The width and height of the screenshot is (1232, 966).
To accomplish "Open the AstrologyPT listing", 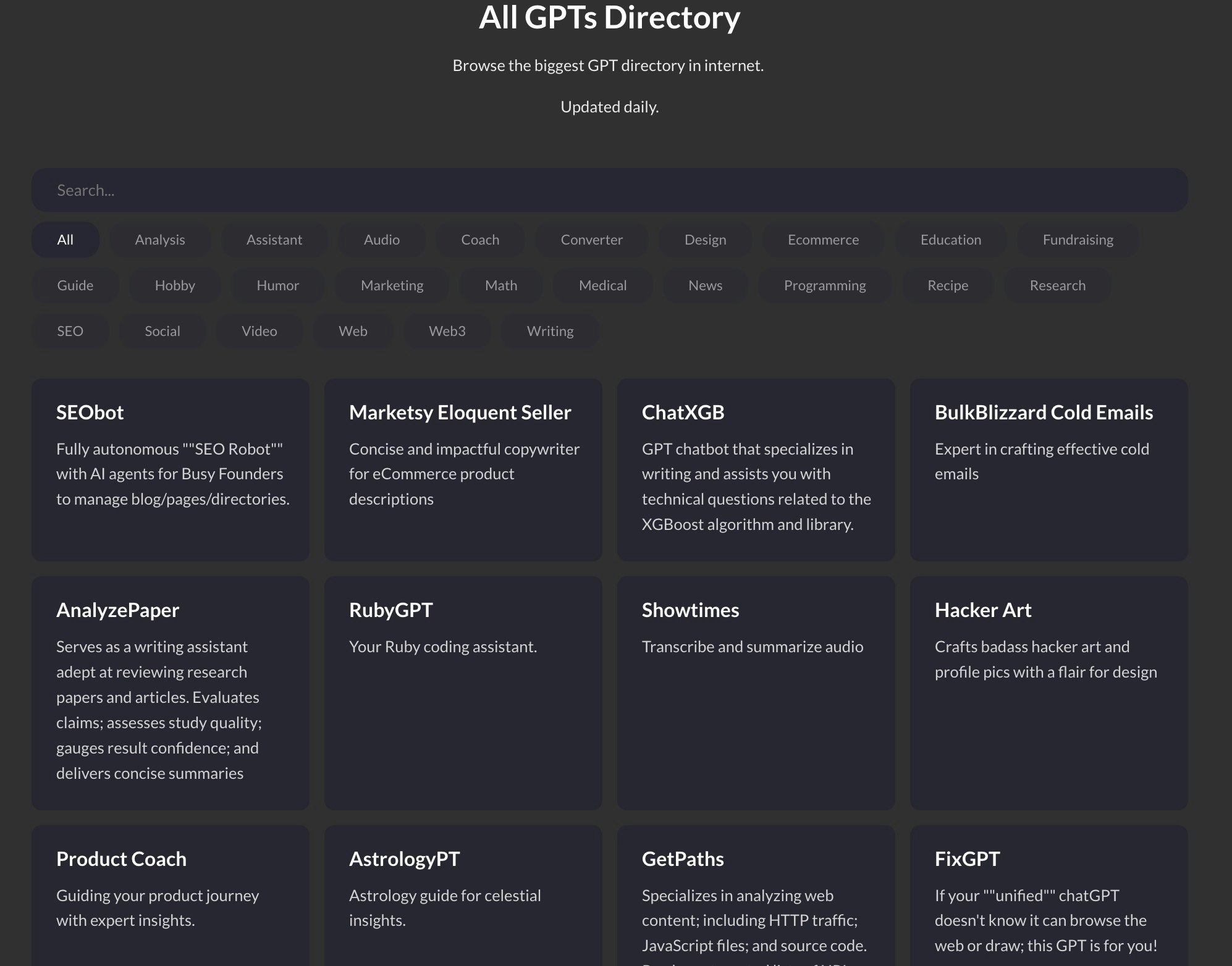I will click(463, 896).
